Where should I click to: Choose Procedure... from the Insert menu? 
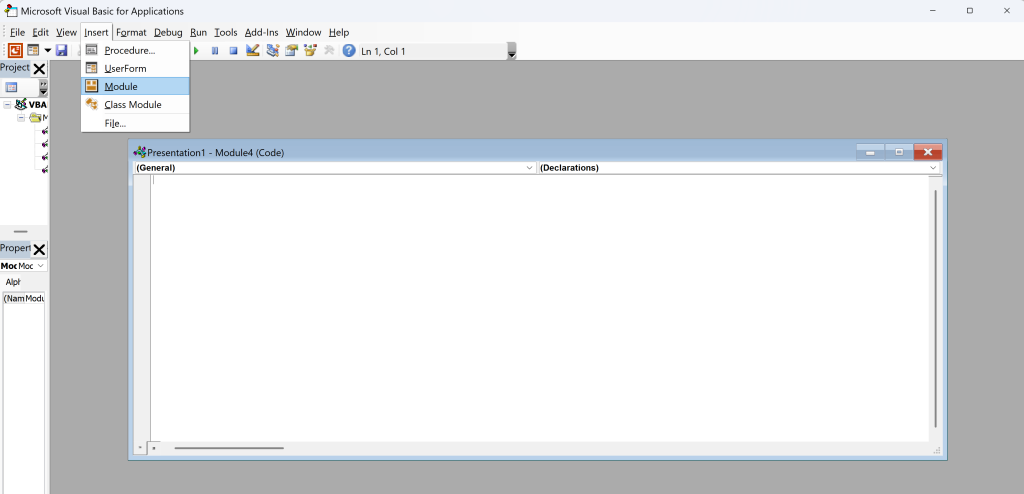[135, 50]
